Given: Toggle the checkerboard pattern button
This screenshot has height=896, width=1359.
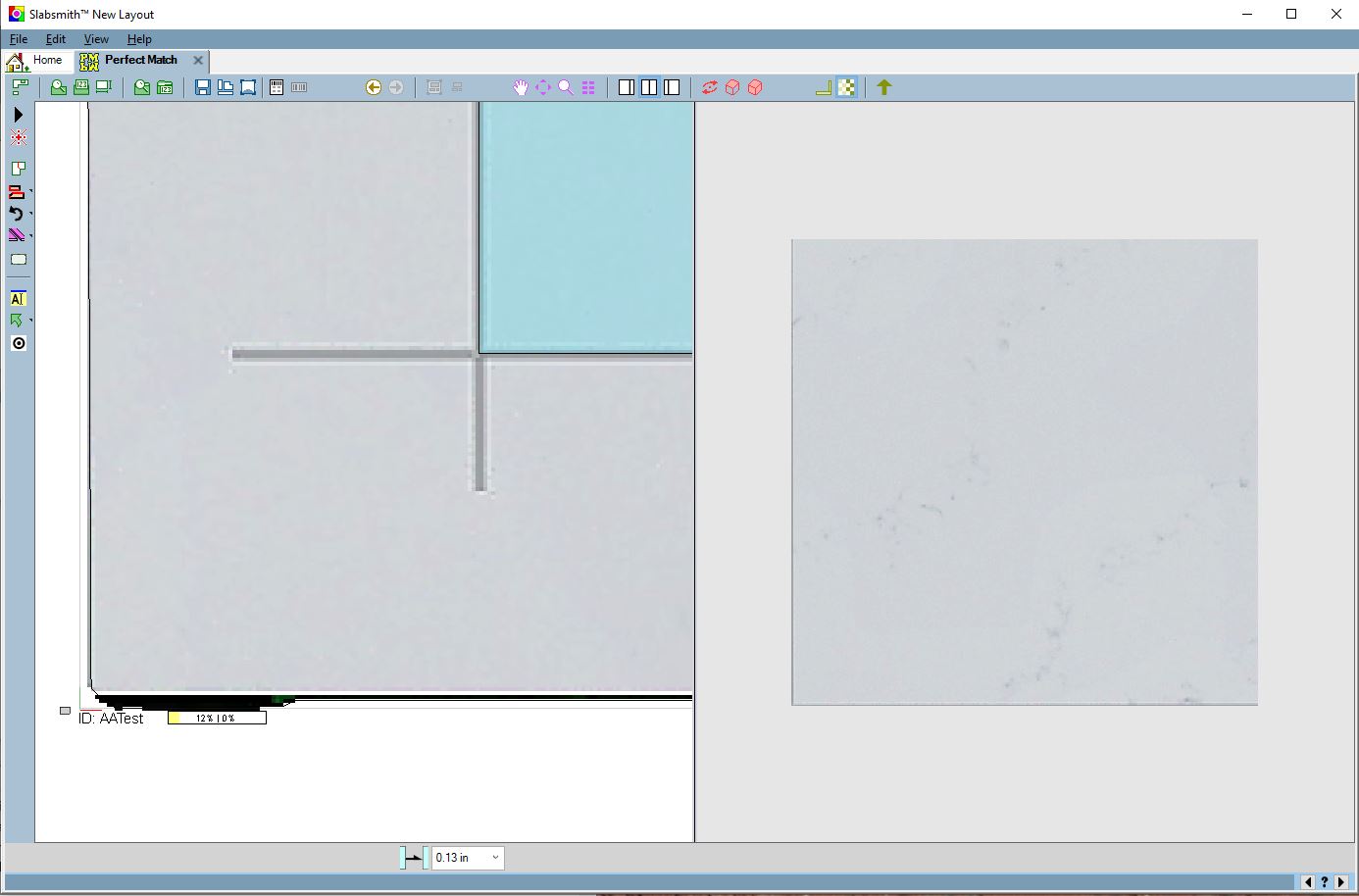Looking at the screenshot, I should click(x=847, y=87).
